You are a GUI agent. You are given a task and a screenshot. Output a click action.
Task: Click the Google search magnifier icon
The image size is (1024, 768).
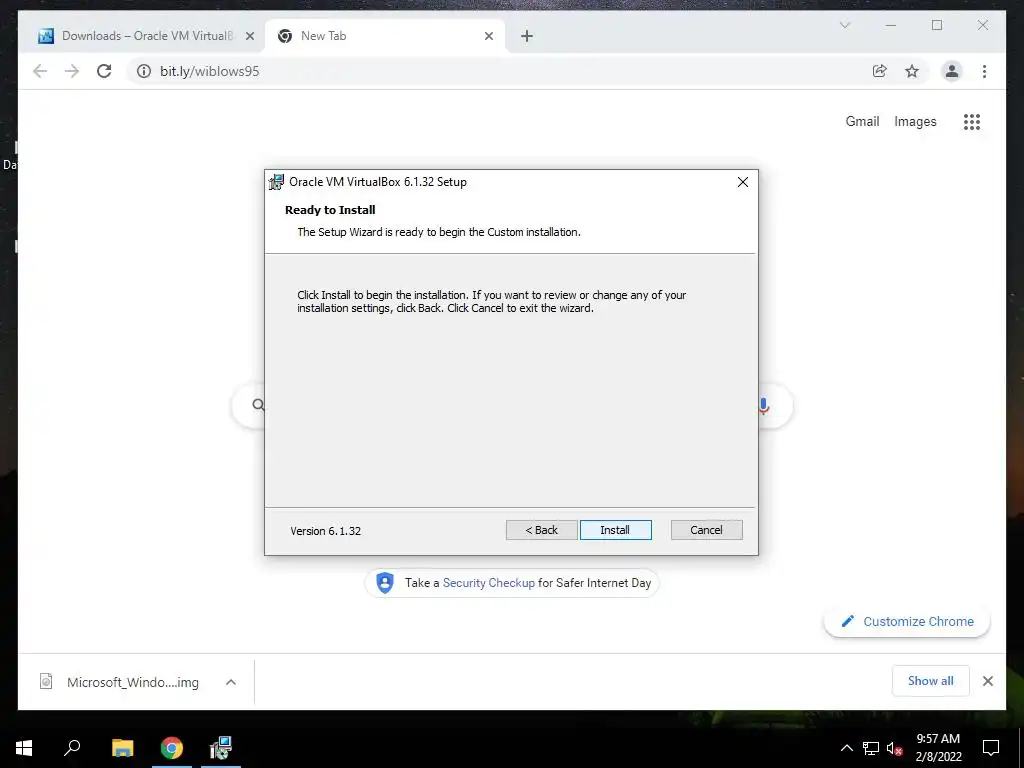(258, 406)
